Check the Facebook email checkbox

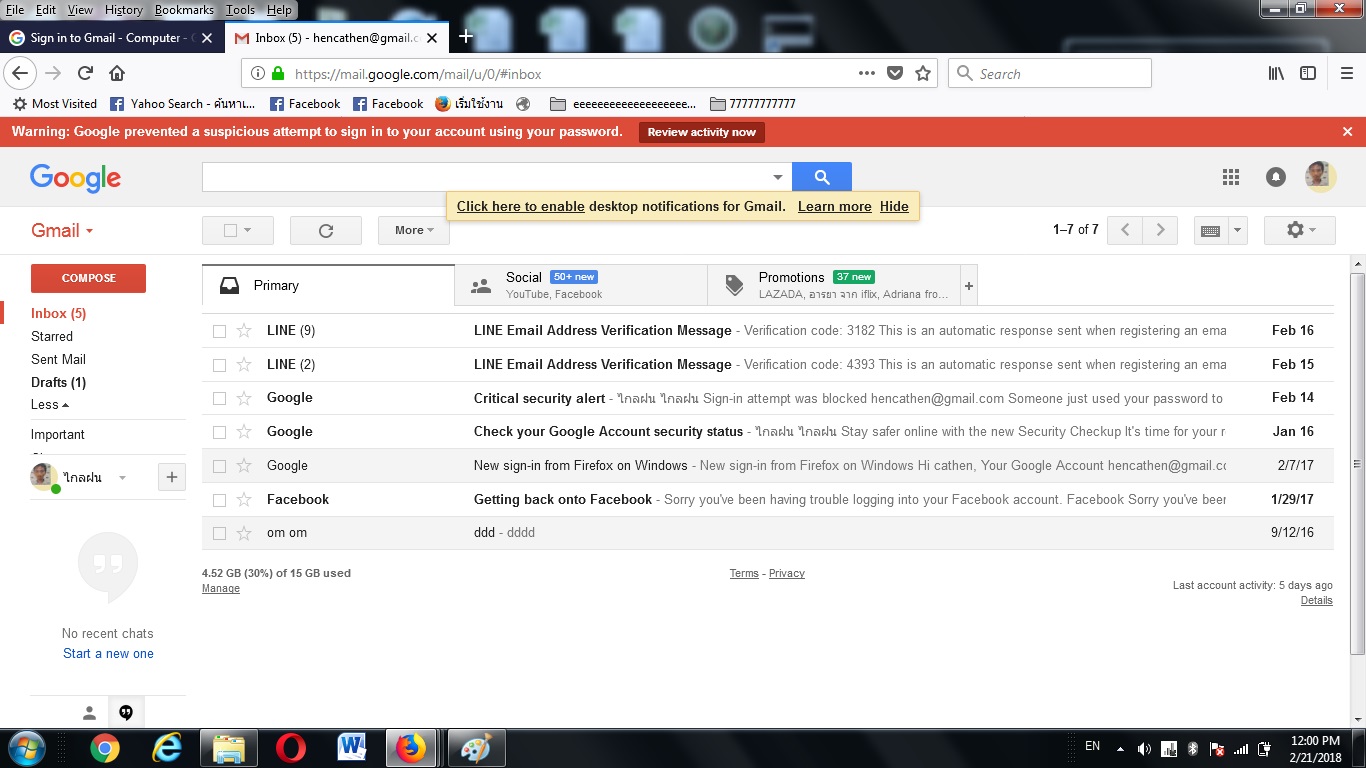coord(219,499)
